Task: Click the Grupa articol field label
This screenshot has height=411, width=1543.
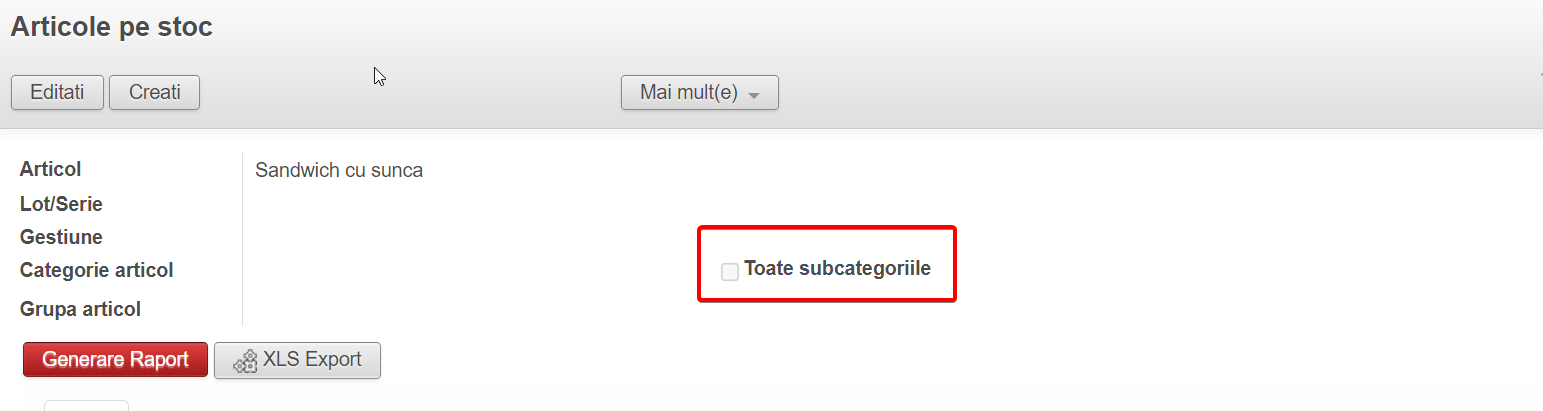Action: [80, 310]
